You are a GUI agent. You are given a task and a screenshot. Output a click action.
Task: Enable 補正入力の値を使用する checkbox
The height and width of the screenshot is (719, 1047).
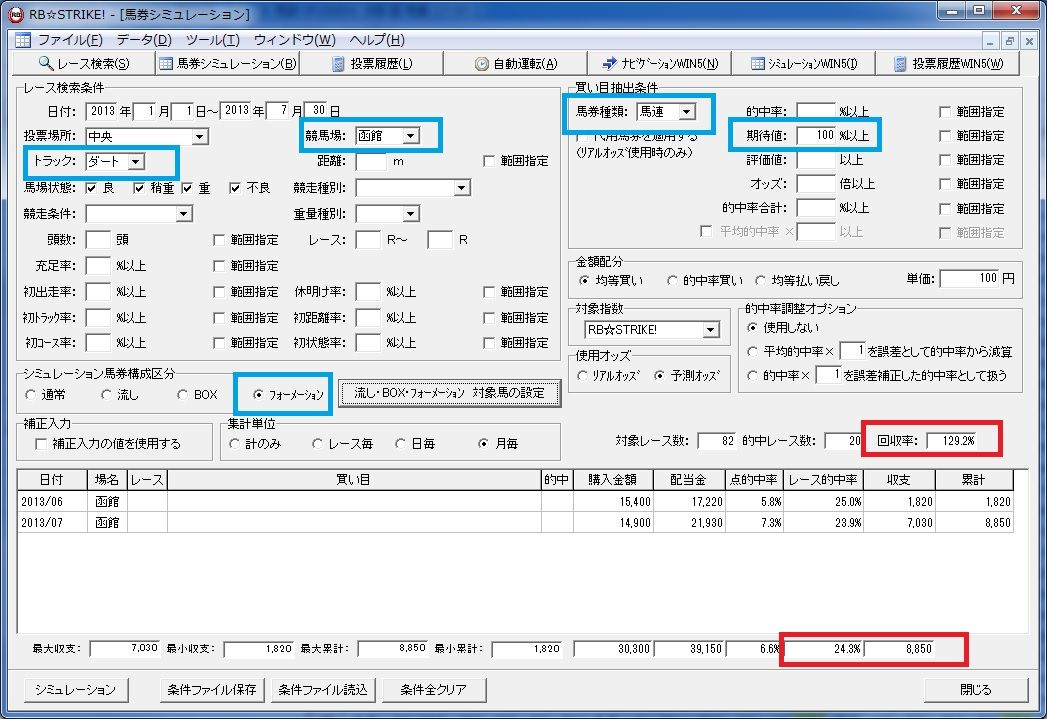click(41, 444)
